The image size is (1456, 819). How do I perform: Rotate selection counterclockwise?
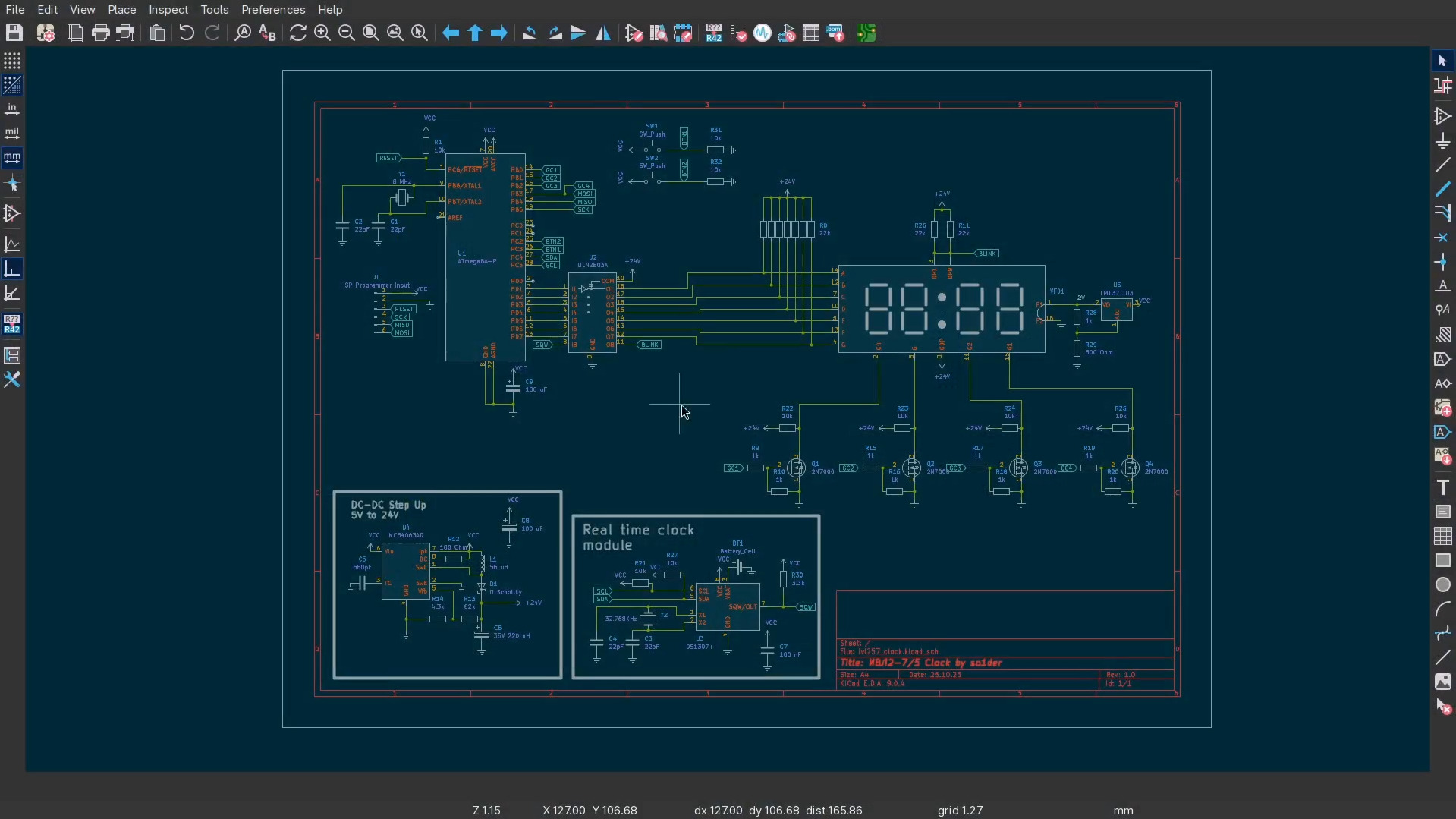click(x=530, y=33)
